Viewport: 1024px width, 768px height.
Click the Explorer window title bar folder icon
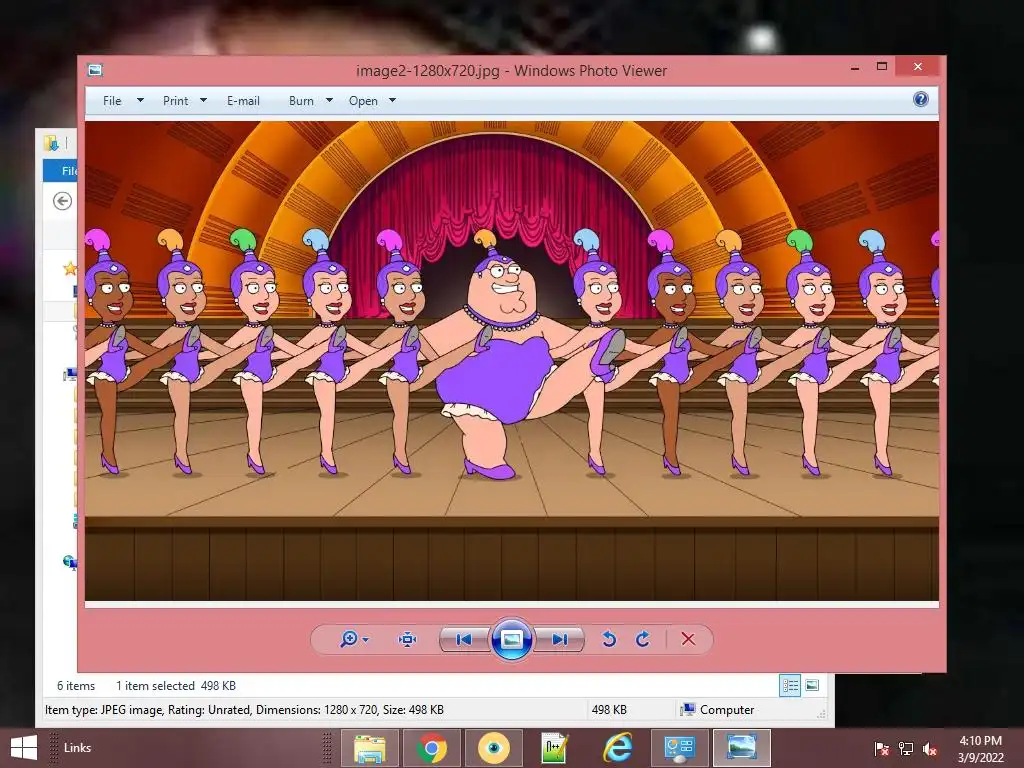(x=51, y=143)
